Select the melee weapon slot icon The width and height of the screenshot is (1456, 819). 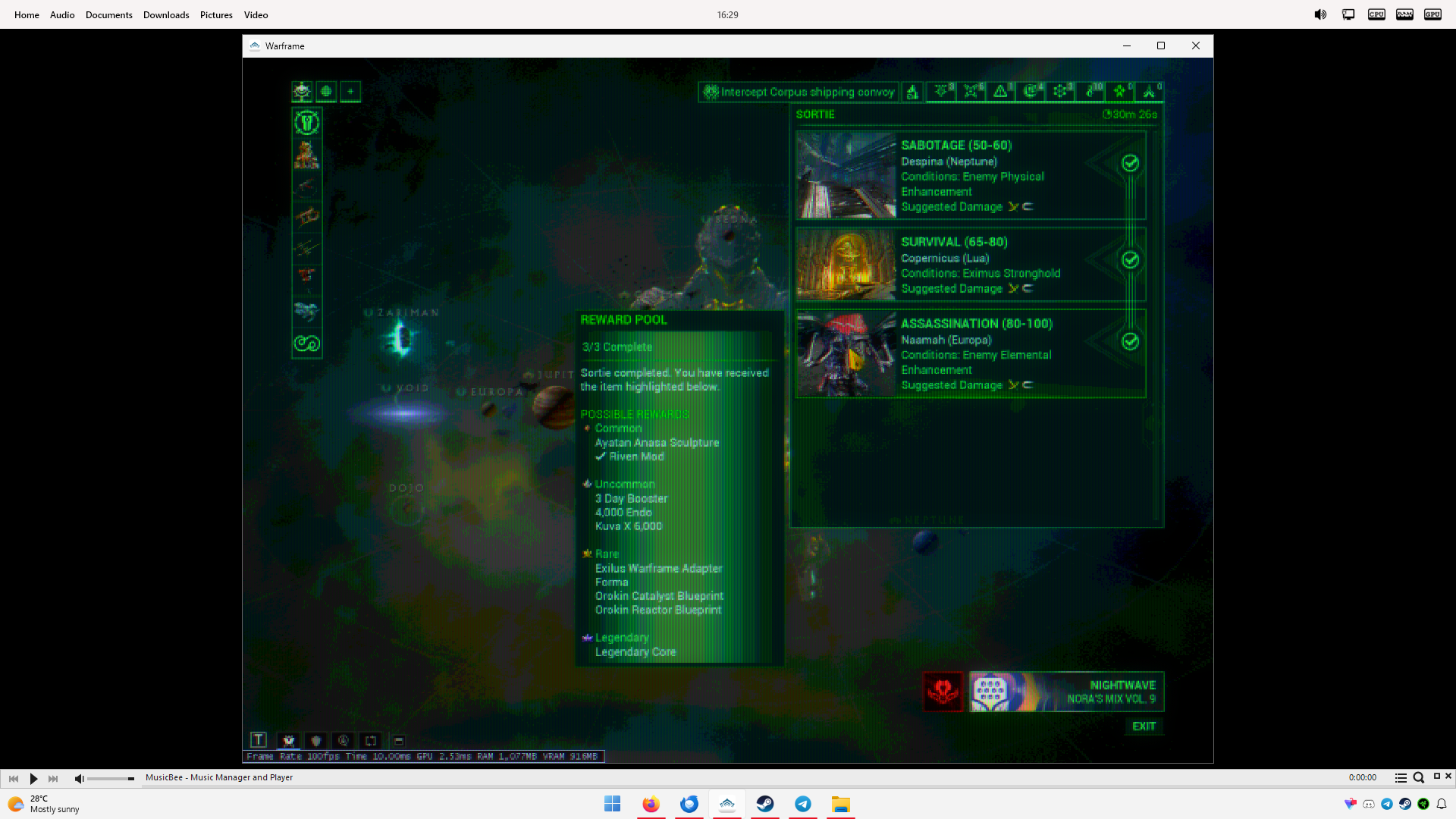click(306, 248)
